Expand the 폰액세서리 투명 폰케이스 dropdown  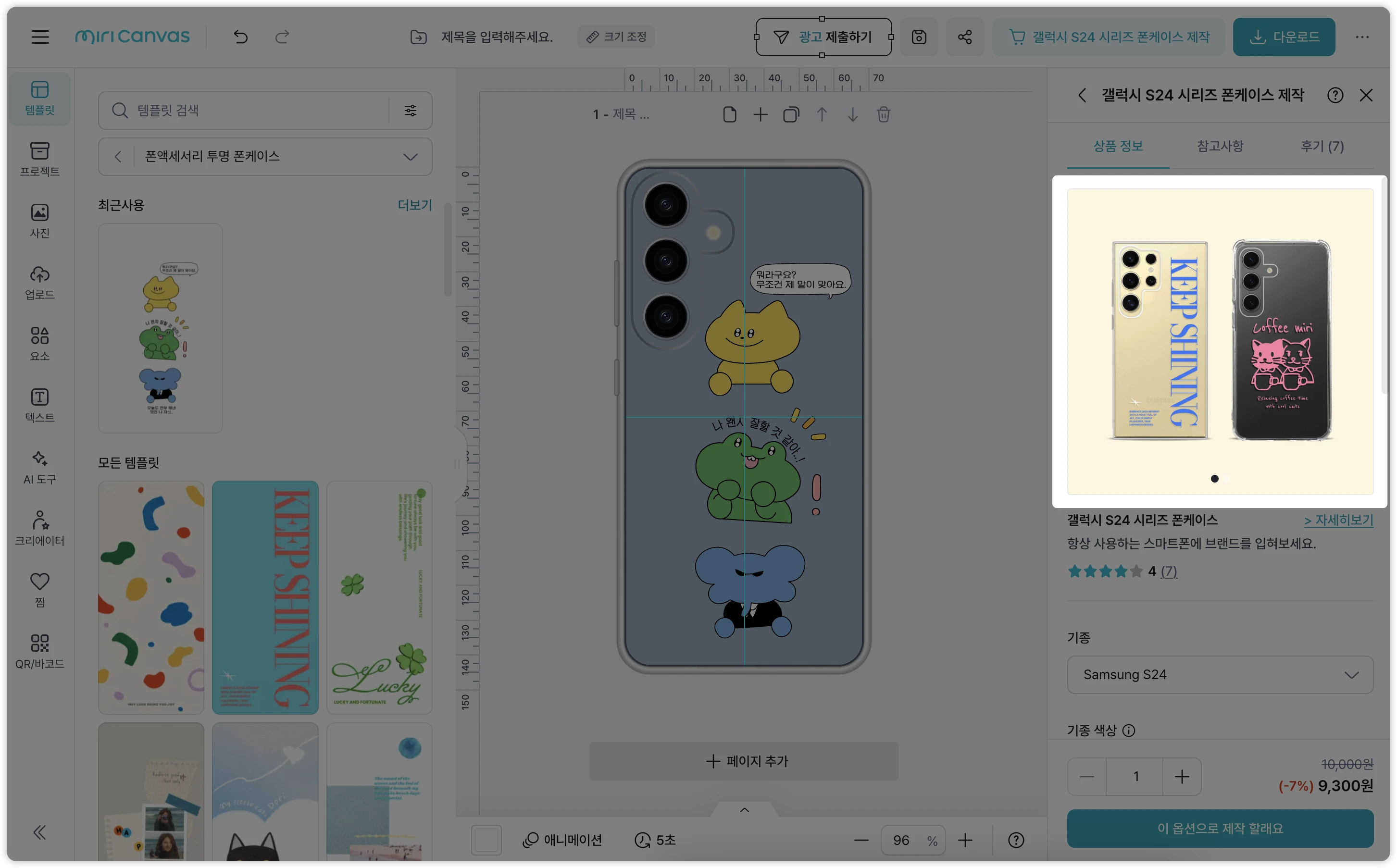pos(410,157)
